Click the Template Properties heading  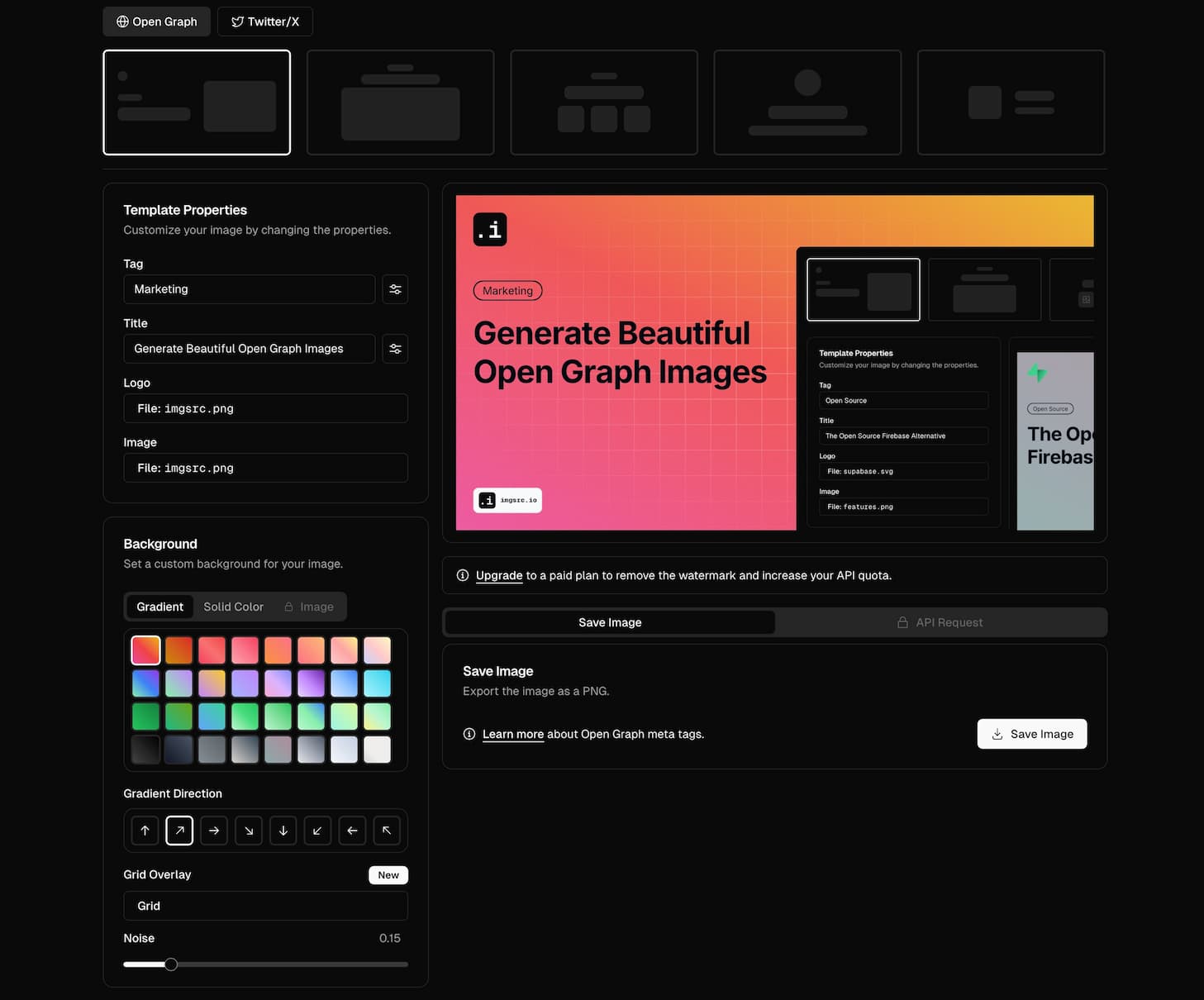tap(185, 210)
